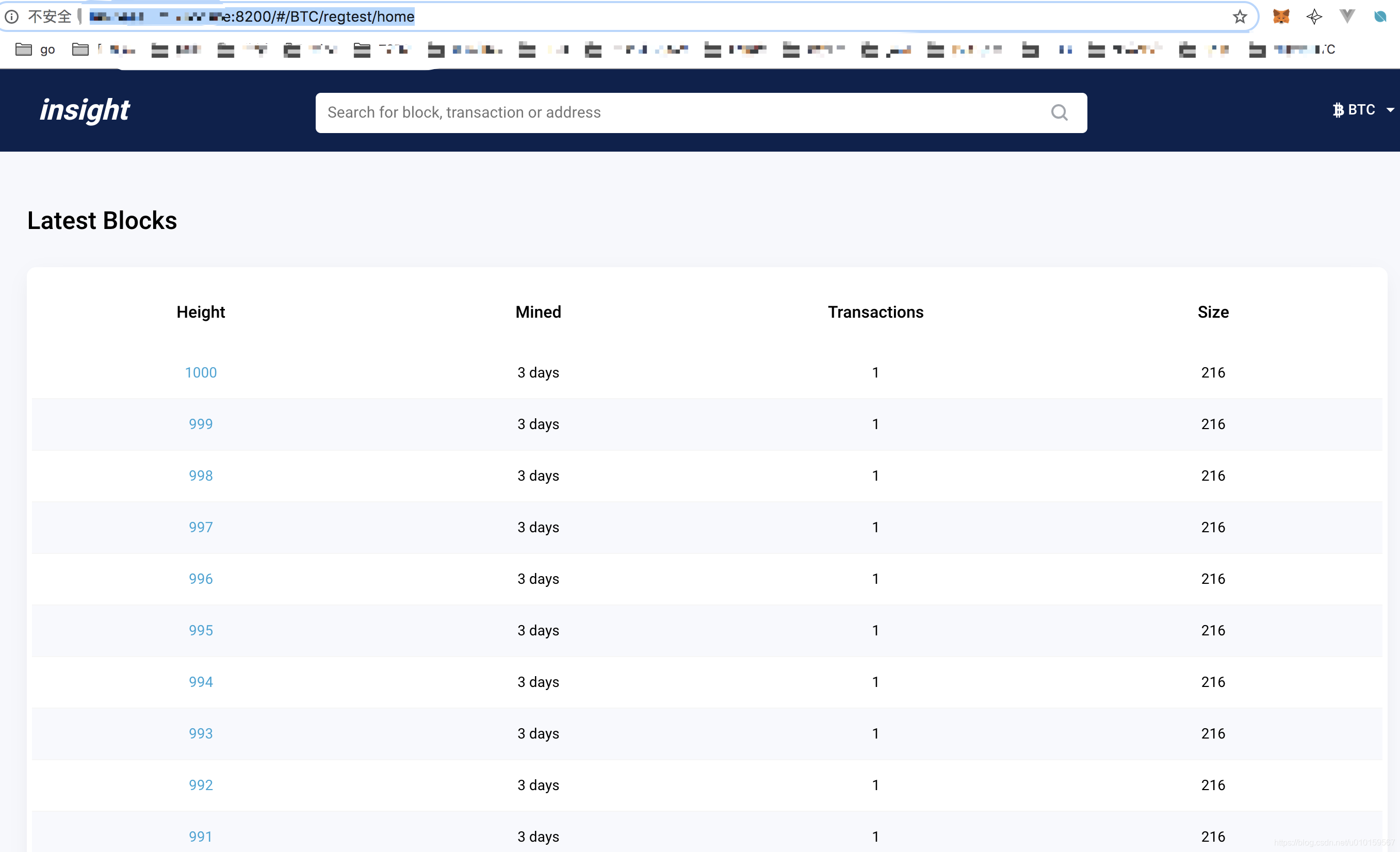
Task: Click the teal circular extension icon
Action: point(1379,17)
